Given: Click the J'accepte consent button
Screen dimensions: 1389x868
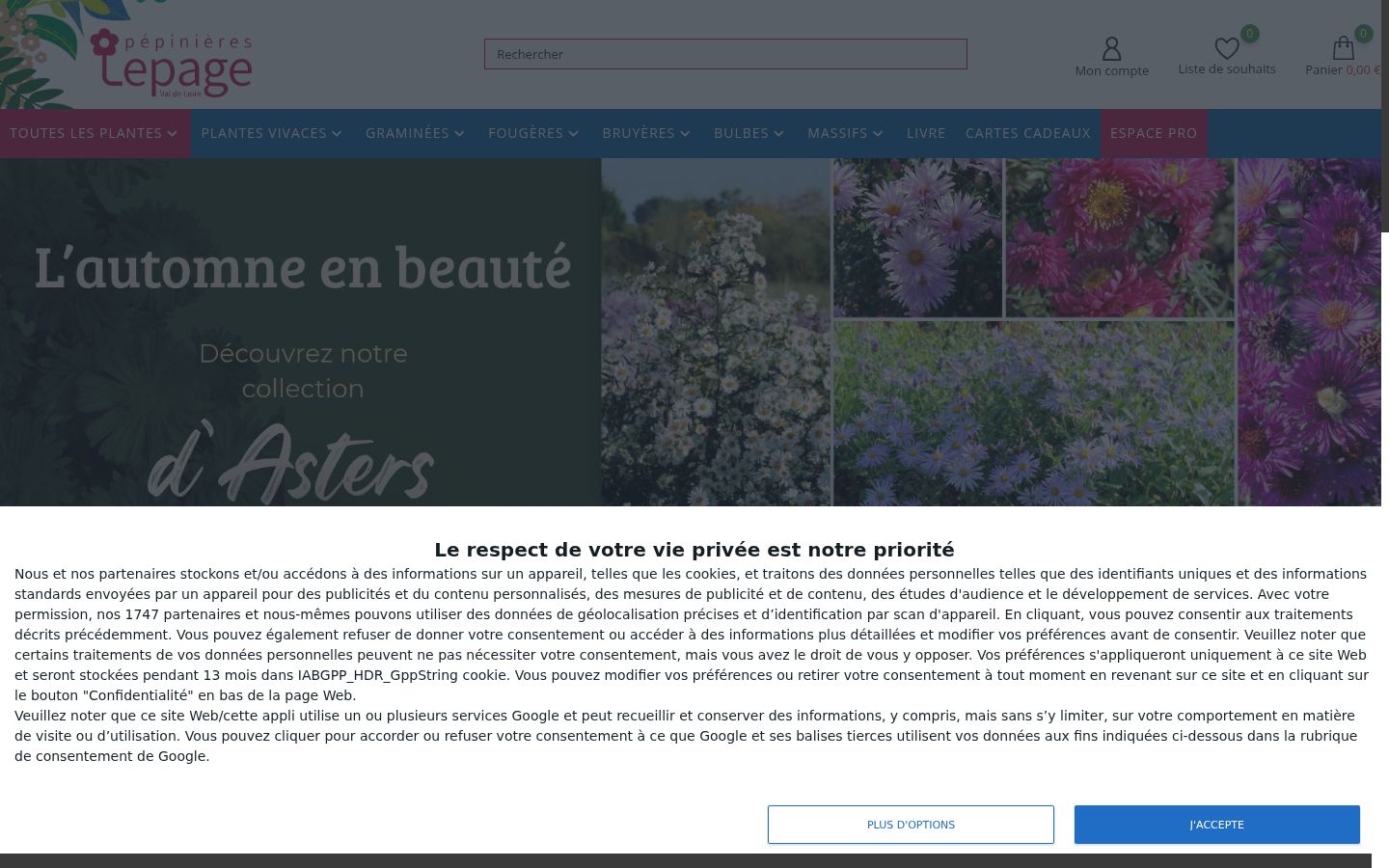Looking at the screenshot, I should pos(1216,825).
